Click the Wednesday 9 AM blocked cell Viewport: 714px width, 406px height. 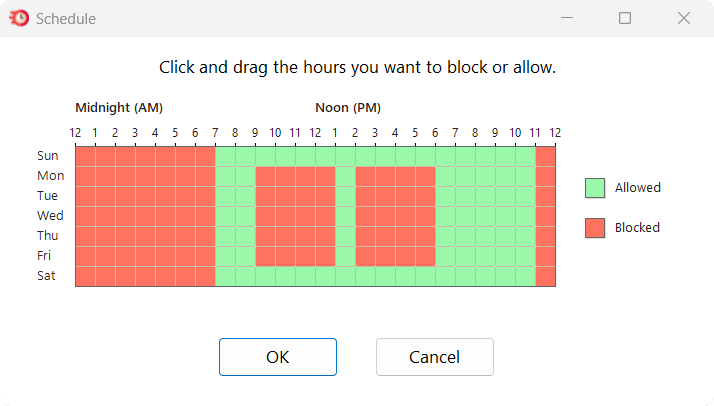click(x=265, y=216)
